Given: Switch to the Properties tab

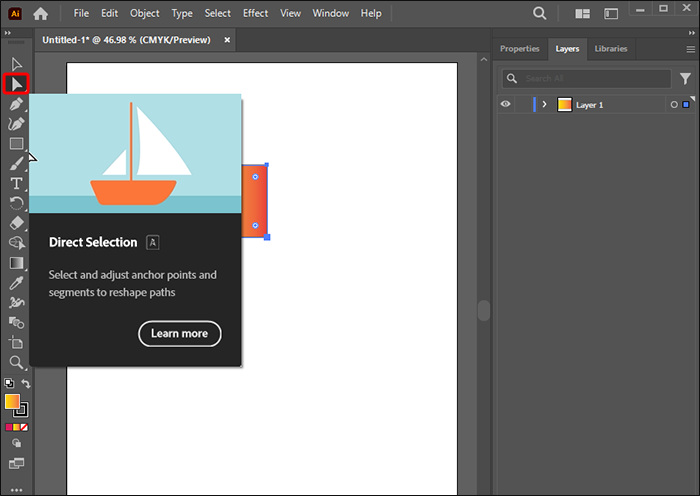Looking at the screenshot, I should click(519, 48).
